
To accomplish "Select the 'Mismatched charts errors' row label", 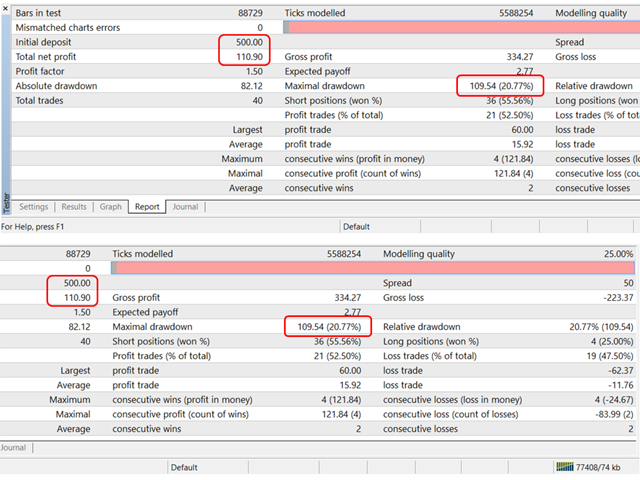I will tap(68, 28).
